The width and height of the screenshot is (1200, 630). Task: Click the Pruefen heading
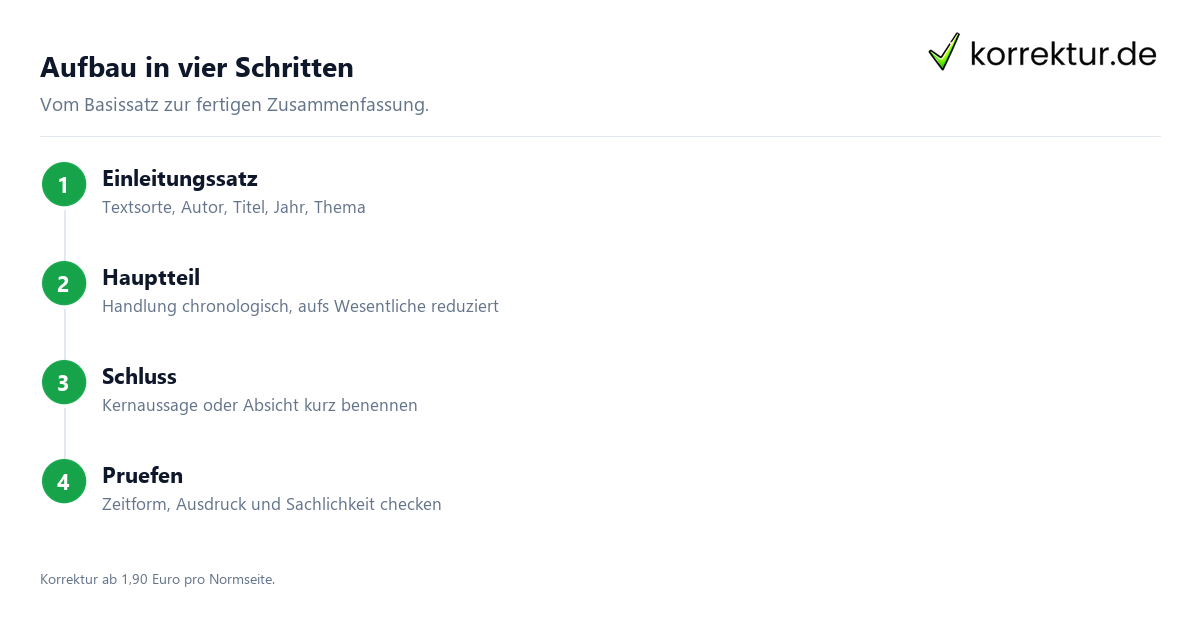[x=142, y=476]
